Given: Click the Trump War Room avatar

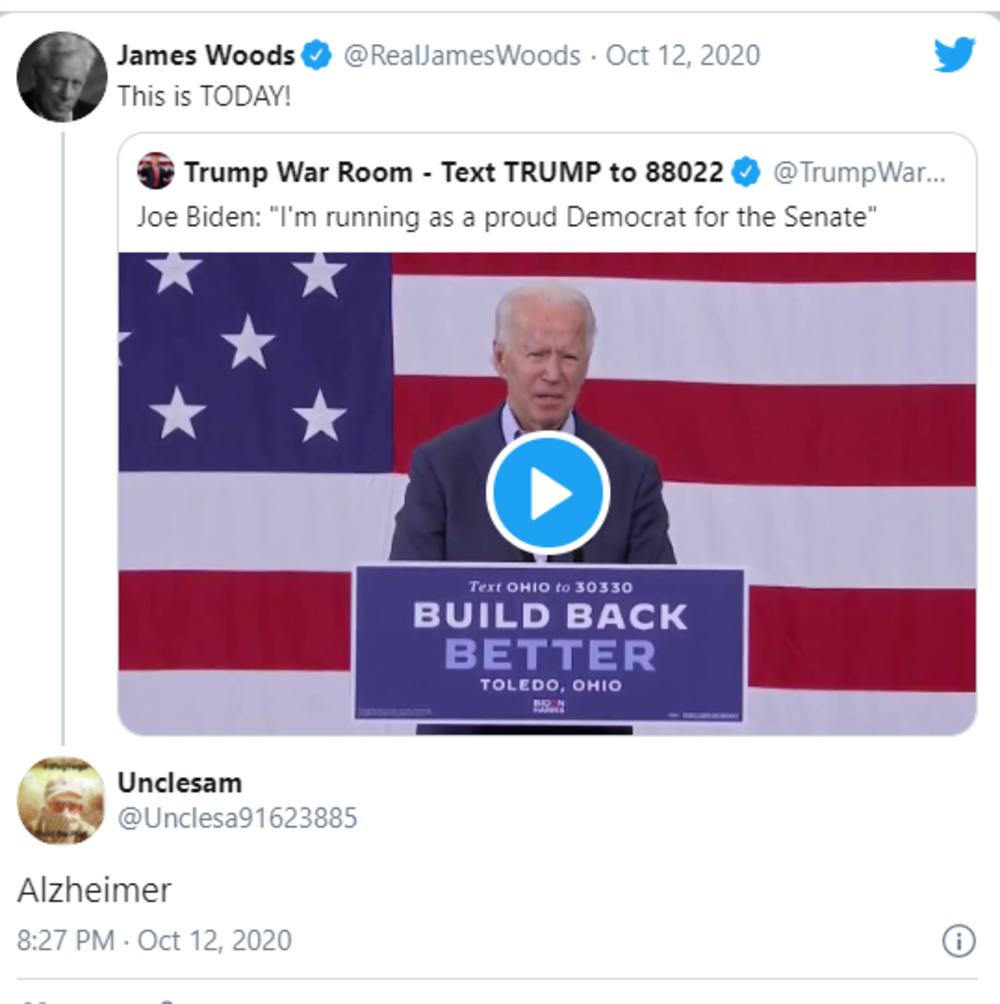Looking at the screenshot, I should tap(156, 170).
